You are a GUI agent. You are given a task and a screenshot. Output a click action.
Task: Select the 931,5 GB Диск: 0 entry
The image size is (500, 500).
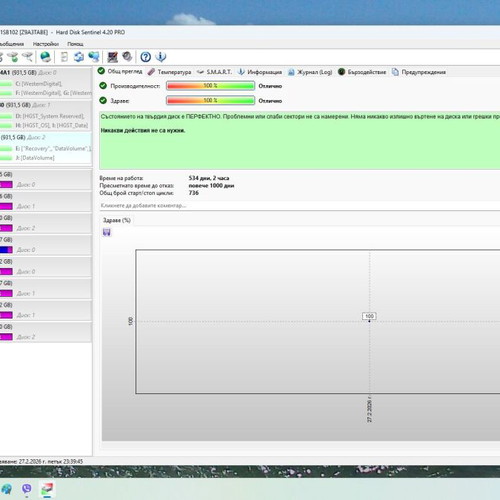(46, 72)
